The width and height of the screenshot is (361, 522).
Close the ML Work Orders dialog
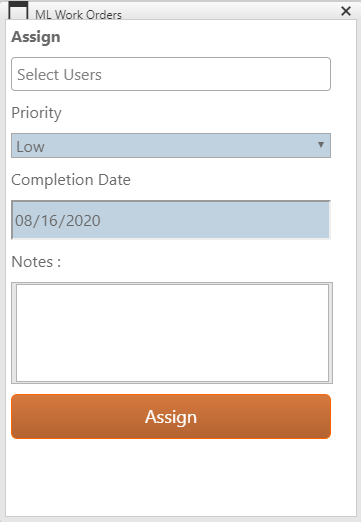coord(346,11)
